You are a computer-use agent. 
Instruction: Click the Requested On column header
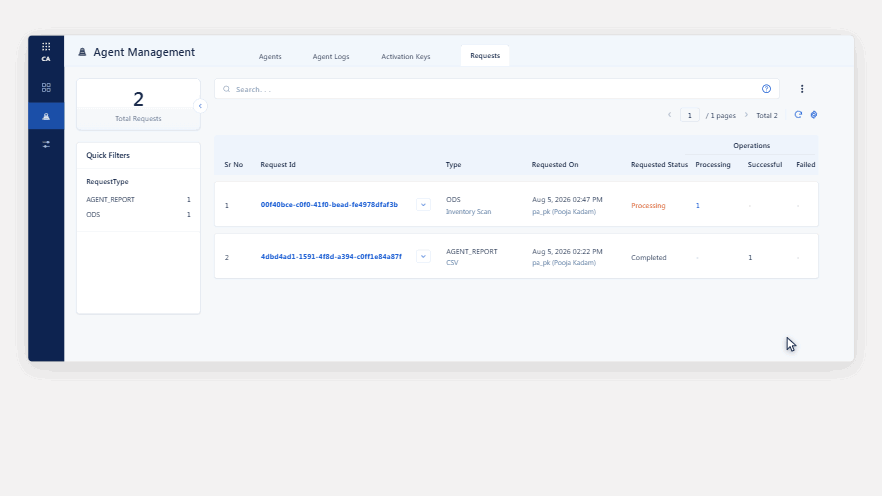point(555,165)
